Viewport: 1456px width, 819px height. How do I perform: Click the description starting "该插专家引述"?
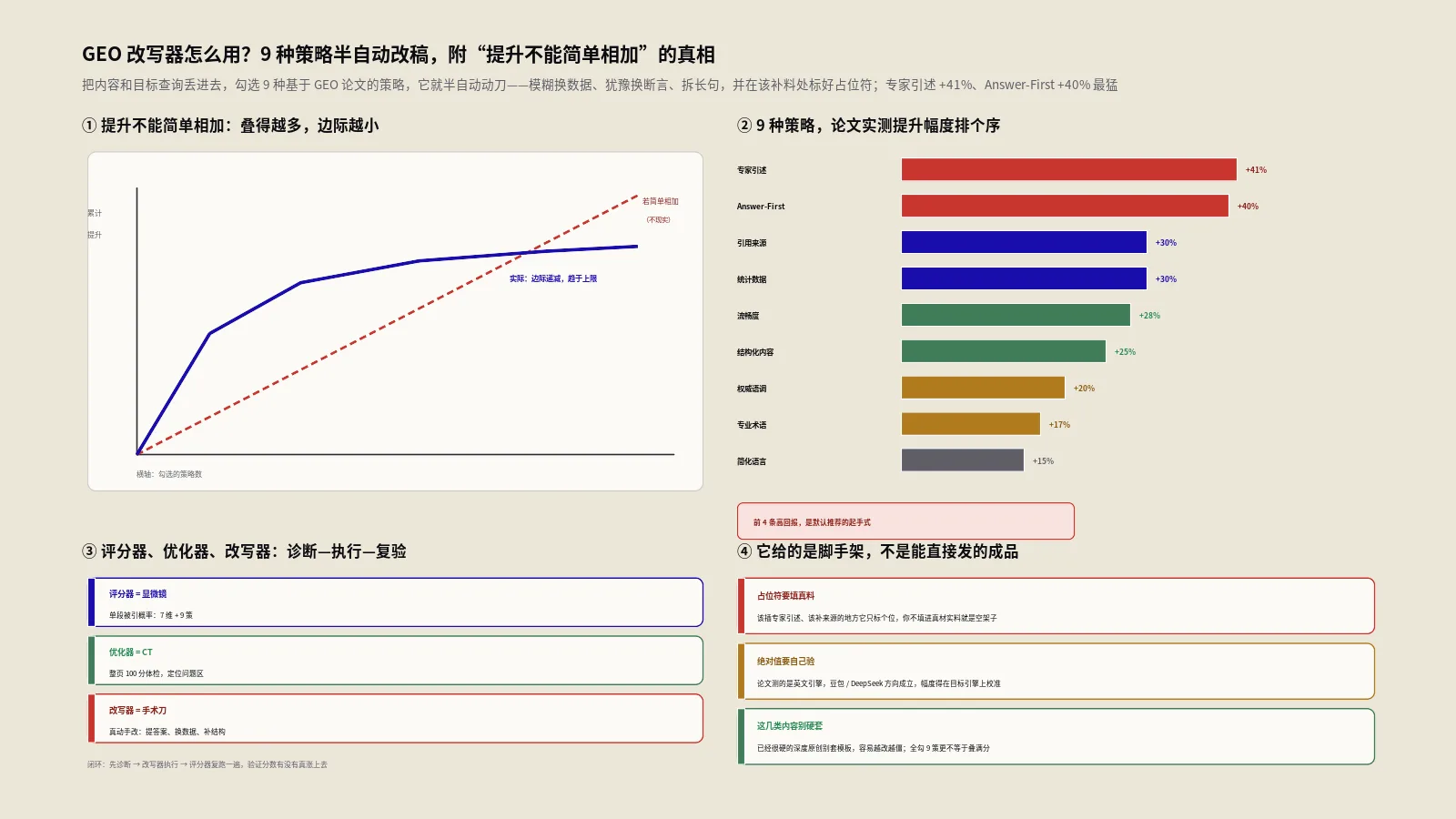[x=877, y=618]
